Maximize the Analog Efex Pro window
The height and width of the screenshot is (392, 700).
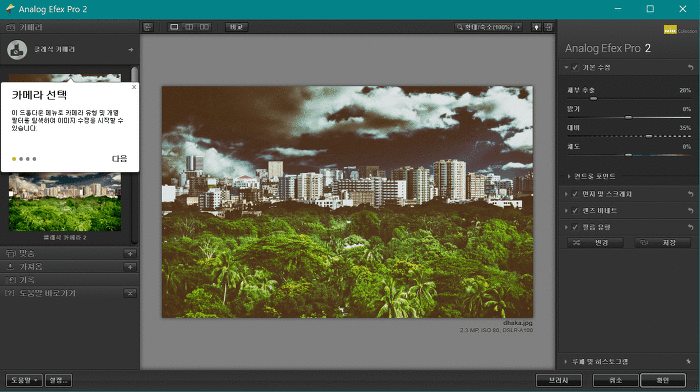[650, 9]
